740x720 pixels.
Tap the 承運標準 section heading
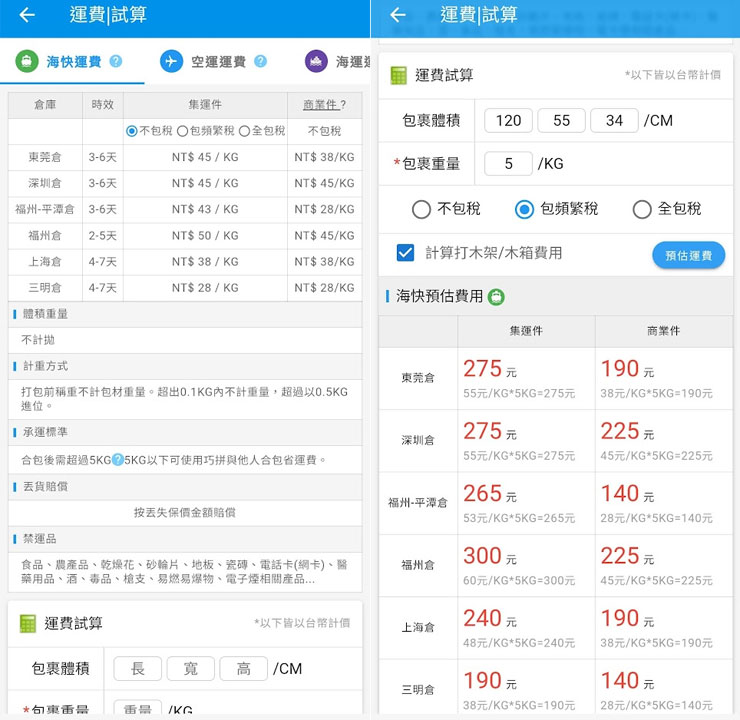coord(46,432)
